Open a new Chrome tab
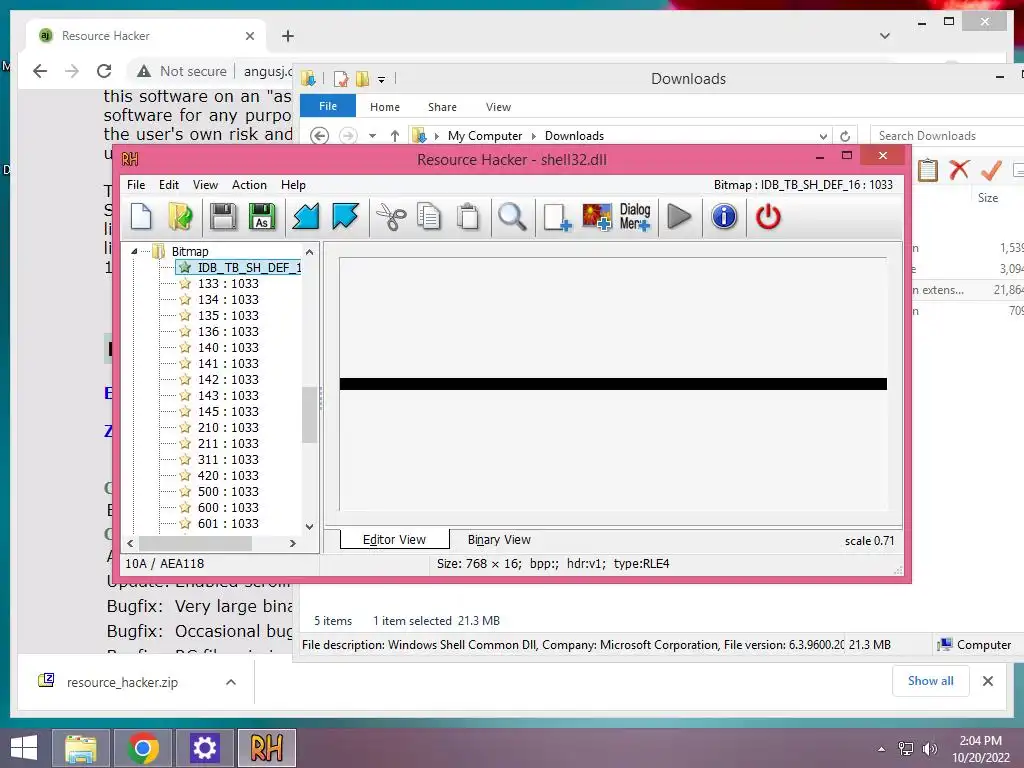Image resolution: width=1024 pixels, height=768 pixels. [288, 36]
